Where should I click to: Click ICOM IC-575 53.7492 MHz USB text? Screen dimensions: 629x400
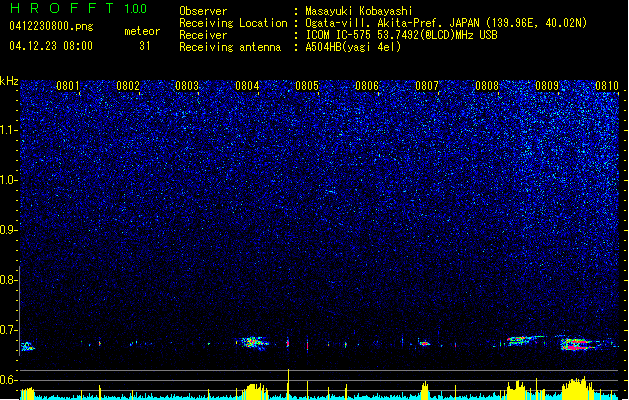(x=401, y=35)
